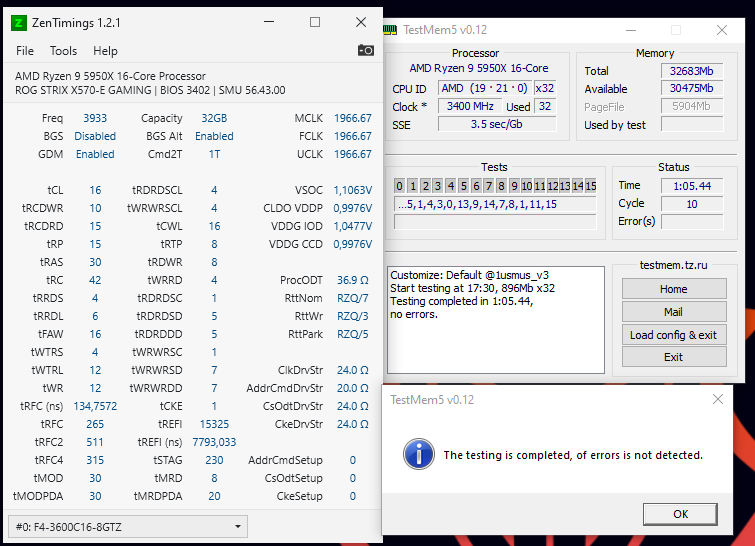Click the tREFI (ns) value 7793,033
The height and width of the screenshot is (546, 755).
coord(214,442)
